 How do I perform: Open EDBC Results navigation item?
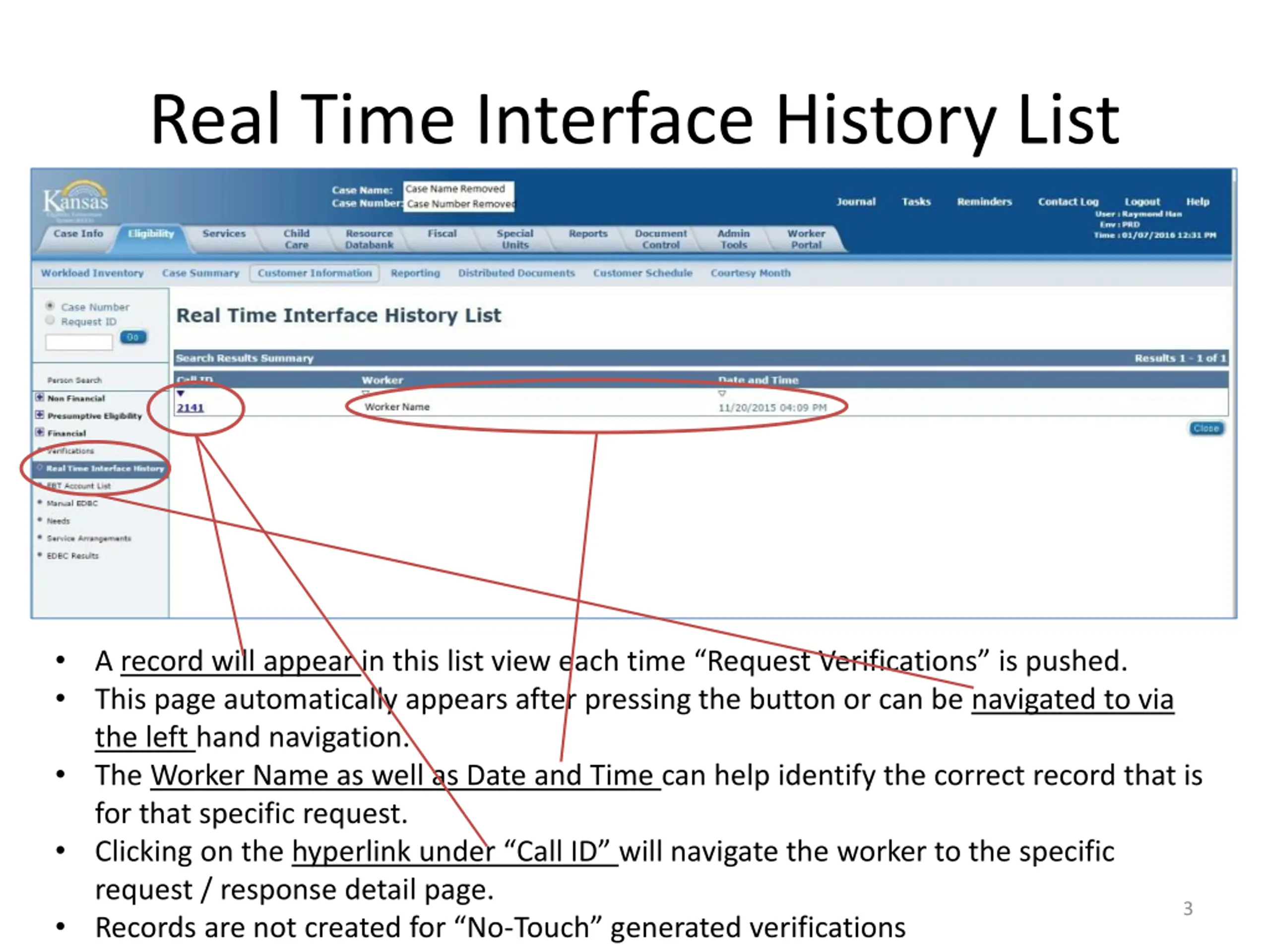point(73,555)
